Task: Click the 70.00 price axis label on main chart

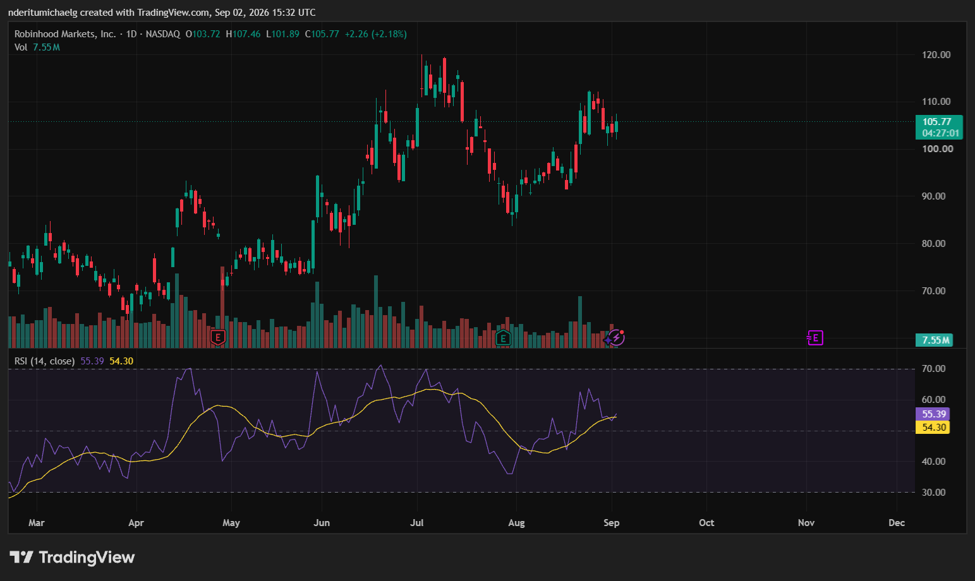Action: [933, 290]
